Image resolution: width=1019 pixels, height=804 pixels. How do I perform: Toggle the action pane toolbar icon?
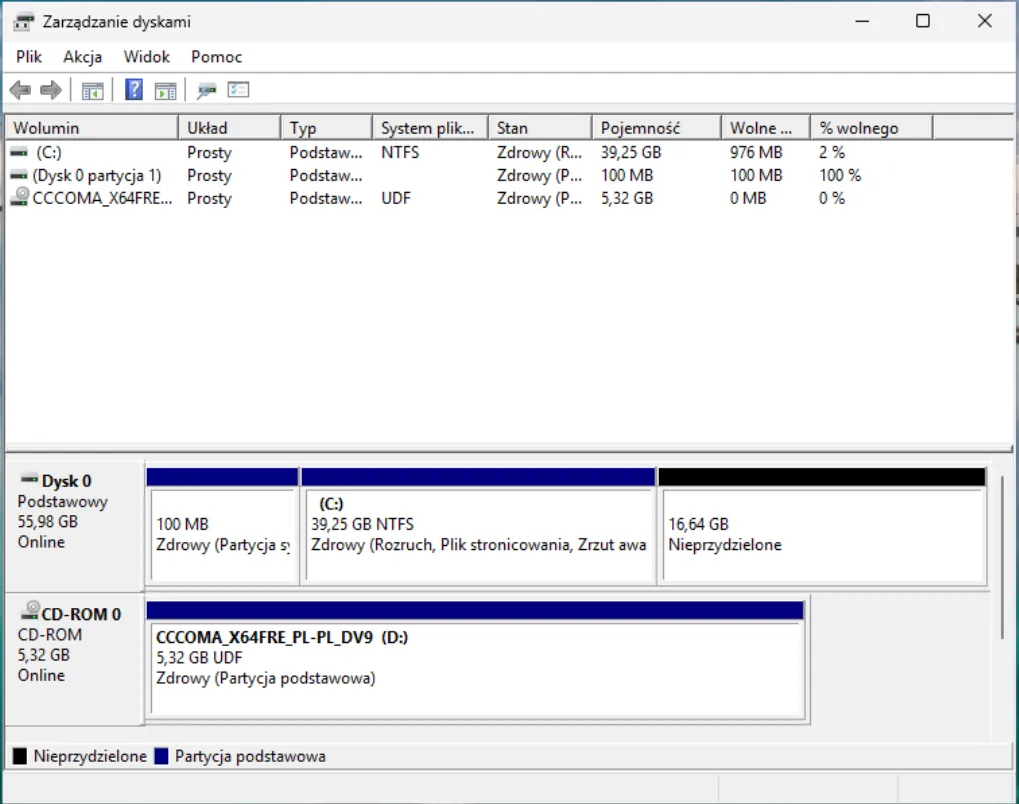pyautogui.click(x=165, y=91)
